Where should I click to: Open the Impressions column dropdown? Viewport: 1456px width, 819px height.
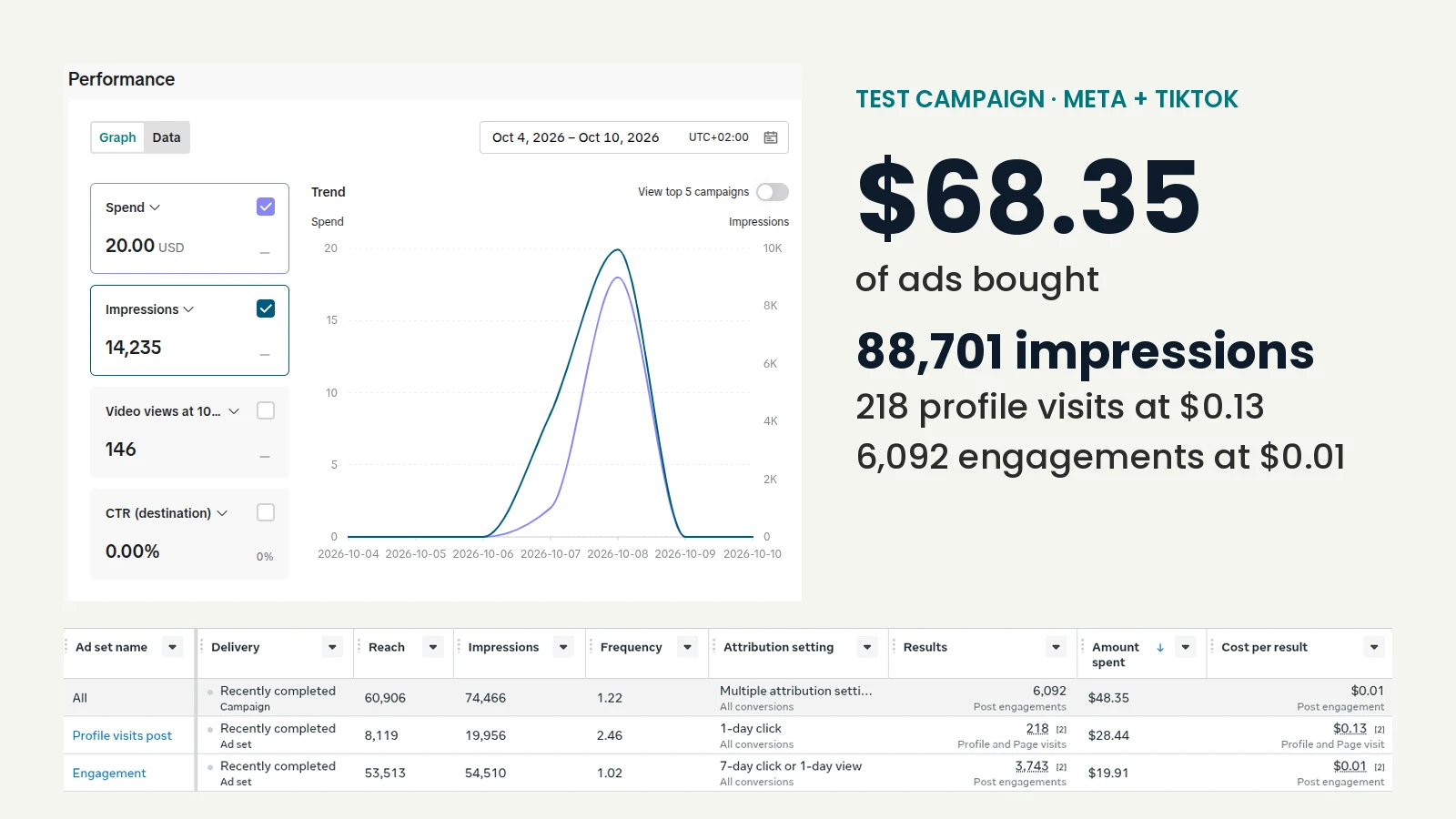coord(563,647)
